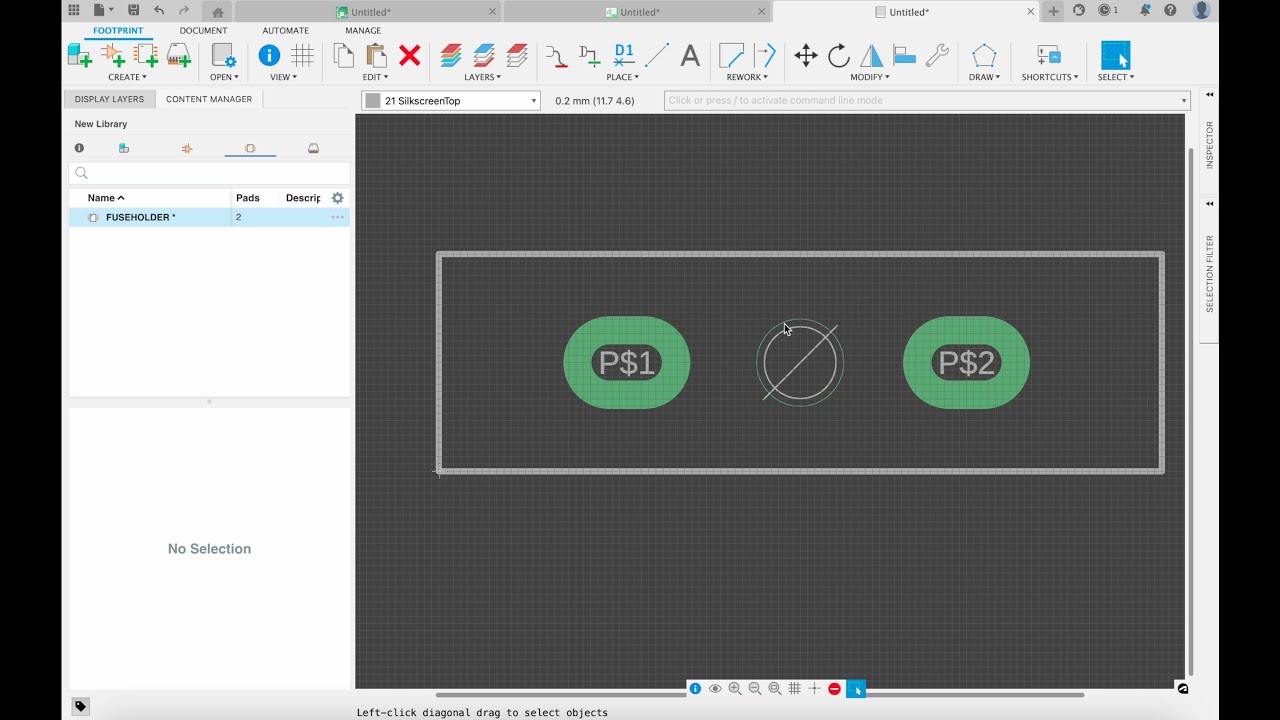Click the Save icon in title bar
The height and width of the screenshot is (720, 1280).
point(133,11)
